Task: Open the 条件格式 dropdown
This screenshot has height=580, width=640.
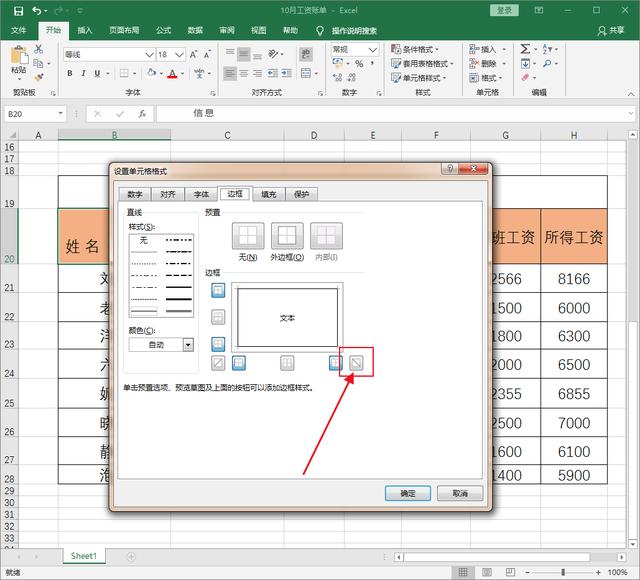Action: click(415, 49)
